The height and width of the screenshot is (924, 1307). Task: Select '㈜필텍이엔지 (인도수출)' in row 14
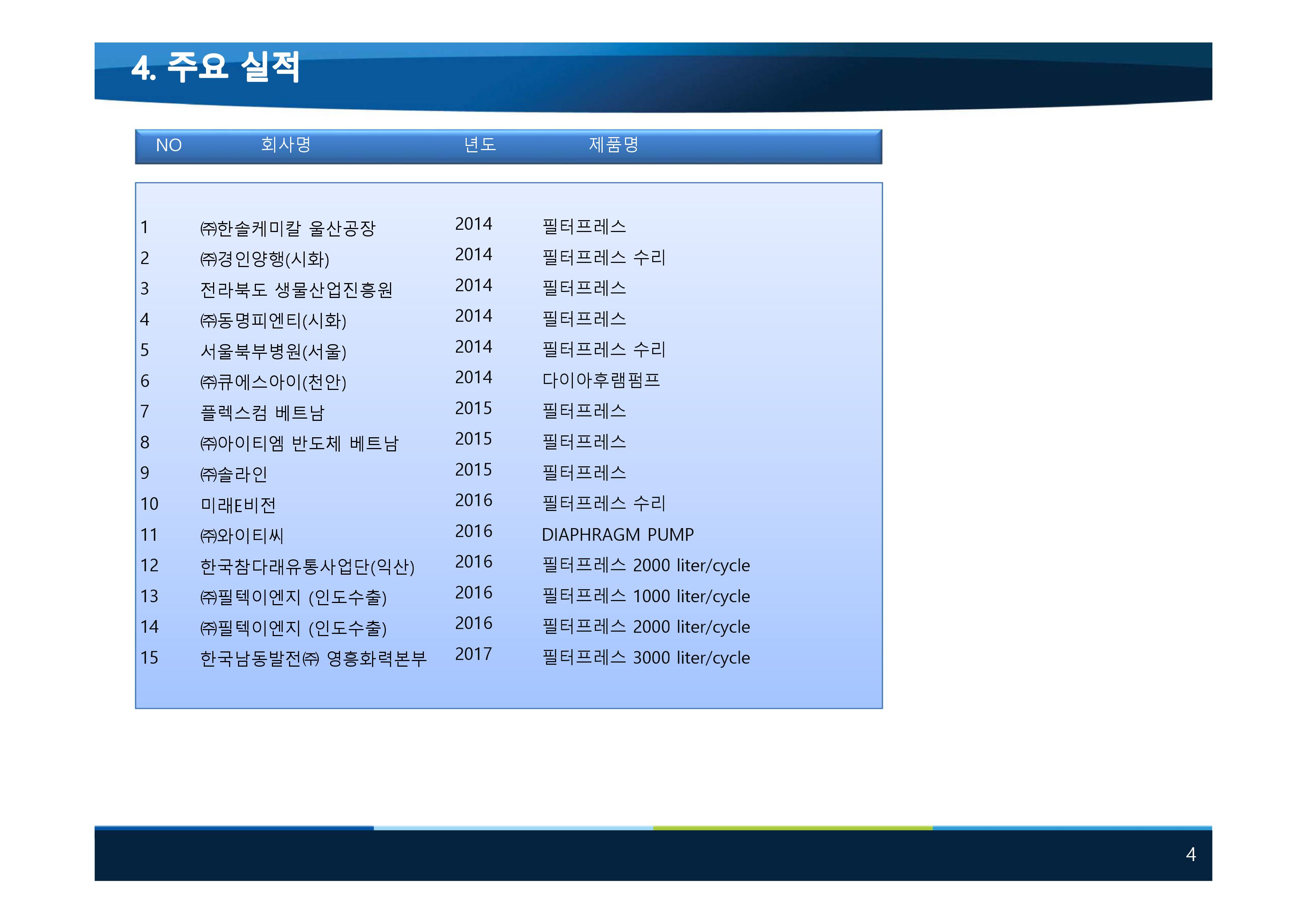(x=293, y=628)
